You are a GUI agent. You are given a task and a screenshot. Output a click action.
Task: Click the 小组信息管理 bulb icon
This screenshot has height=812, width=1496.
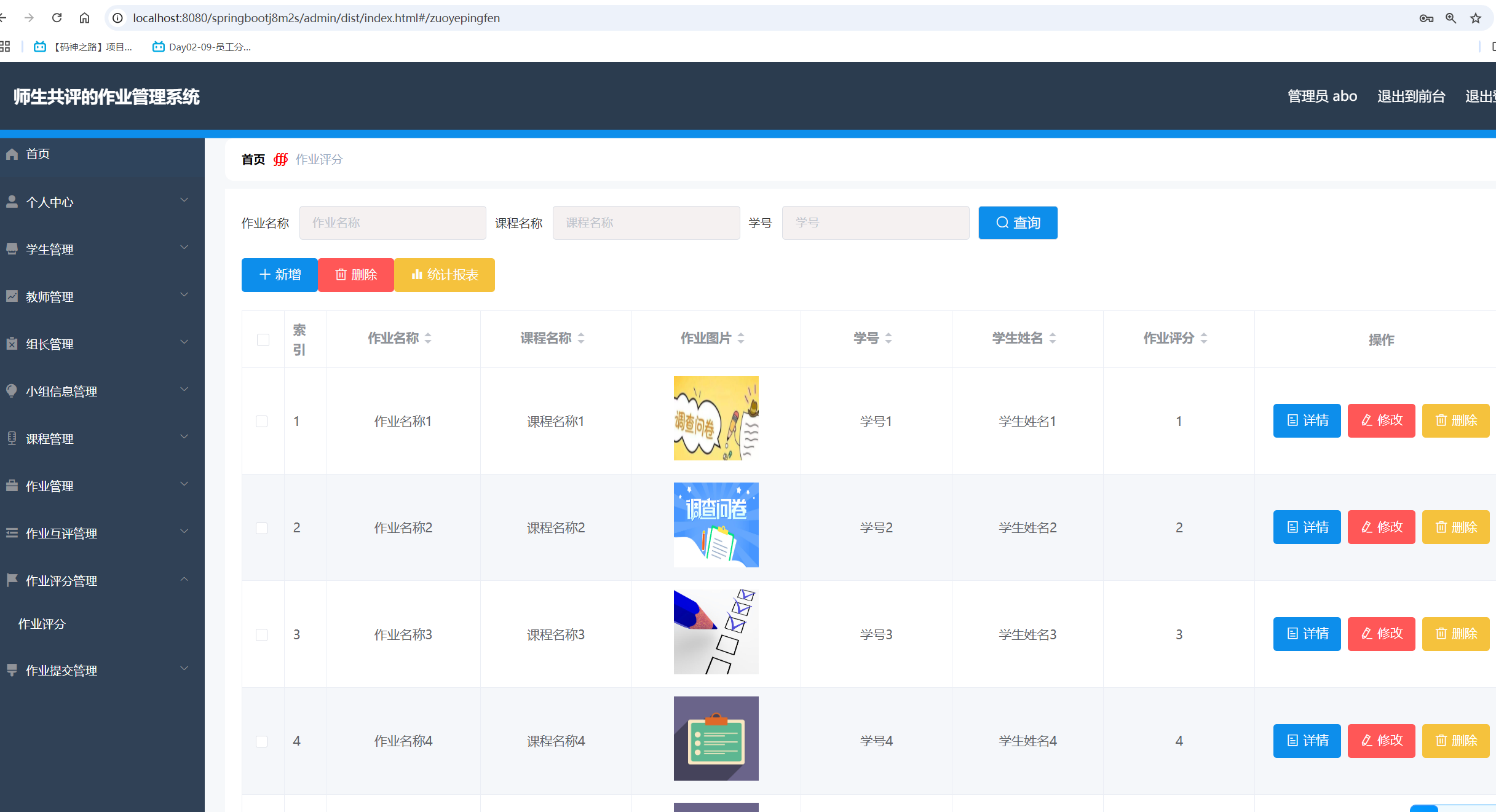click(12, 391)
